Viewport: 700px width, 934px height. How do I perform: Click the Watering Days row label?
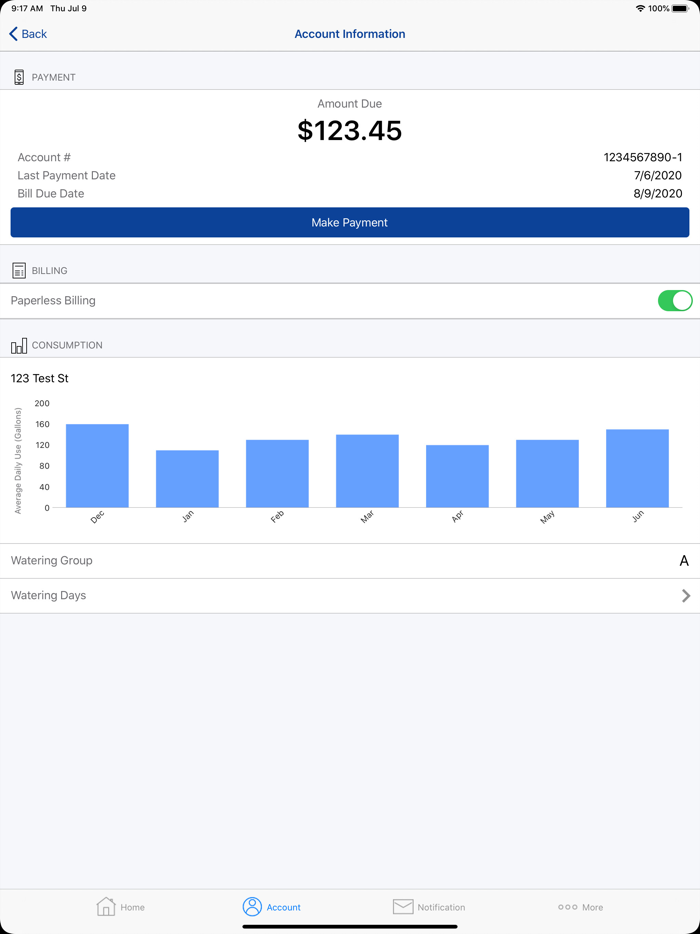pos(48,596)
